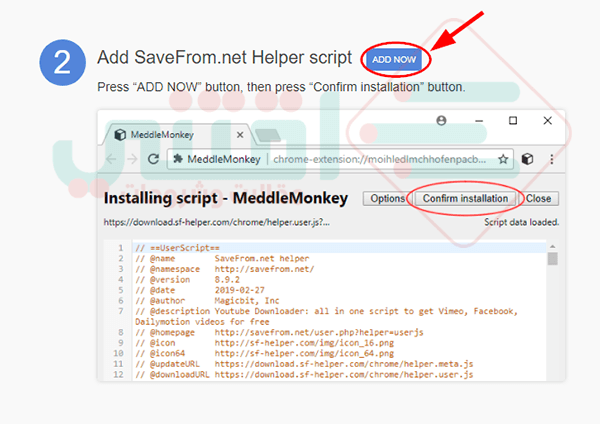Click the '@updateURL' helper.meta.js line
The image size is (600, 424).
(x=304, y=364)
